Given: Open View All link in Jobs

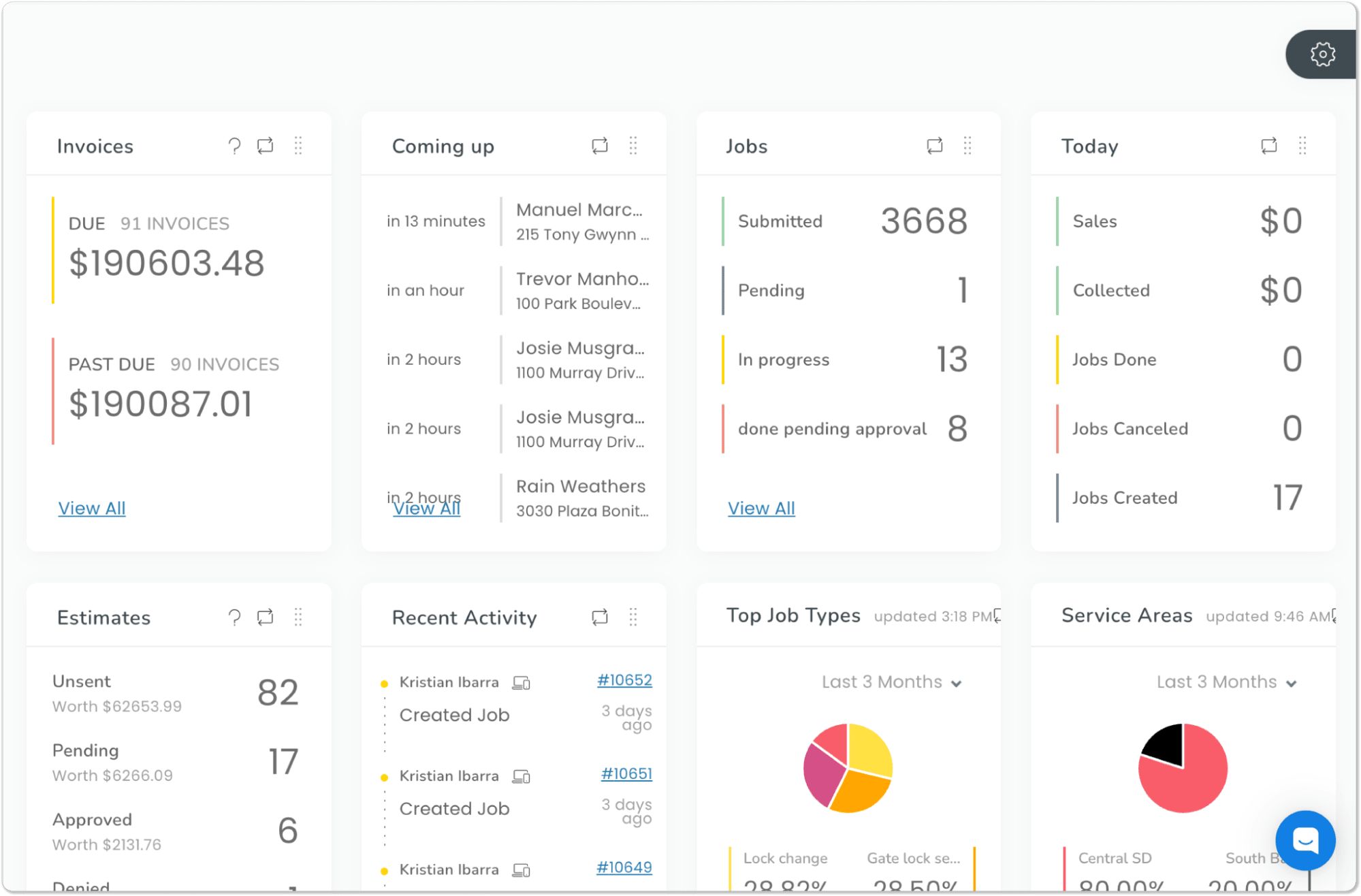Looking at the screenshot, I should point(761,509).
